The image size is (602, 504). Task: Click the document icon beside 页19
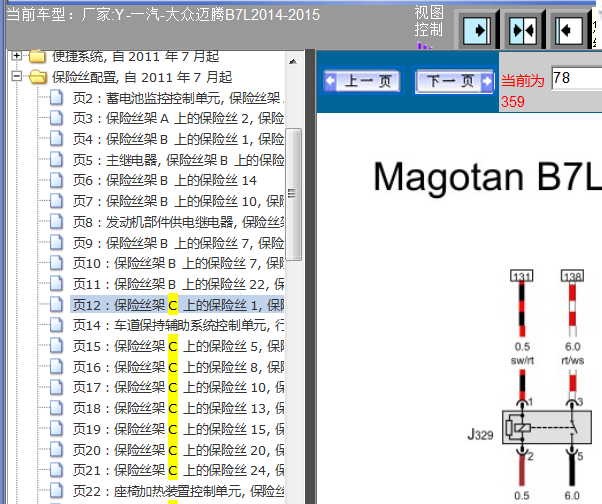(56, 429)
